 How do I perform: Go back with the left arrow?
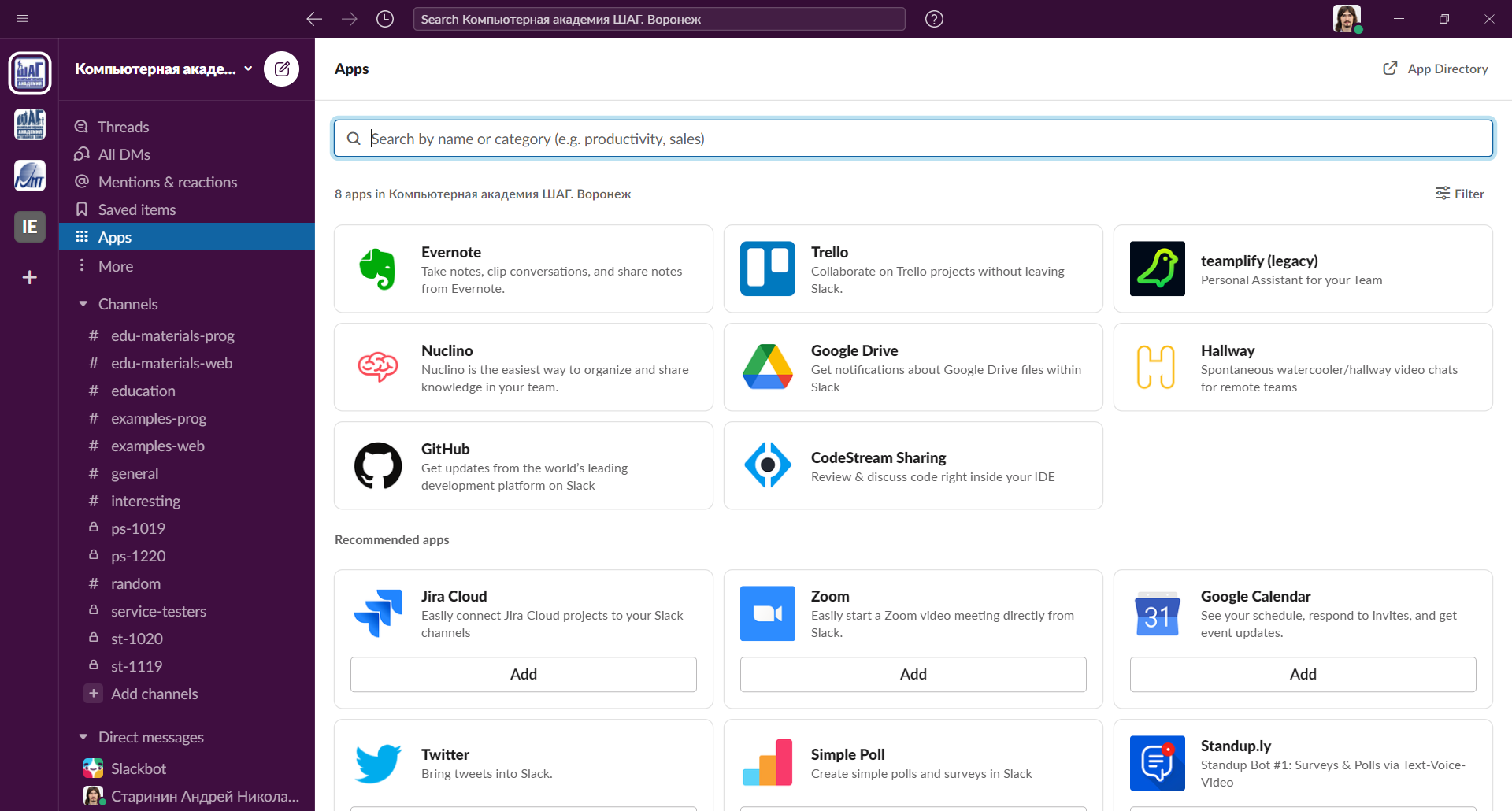(314, 19)
